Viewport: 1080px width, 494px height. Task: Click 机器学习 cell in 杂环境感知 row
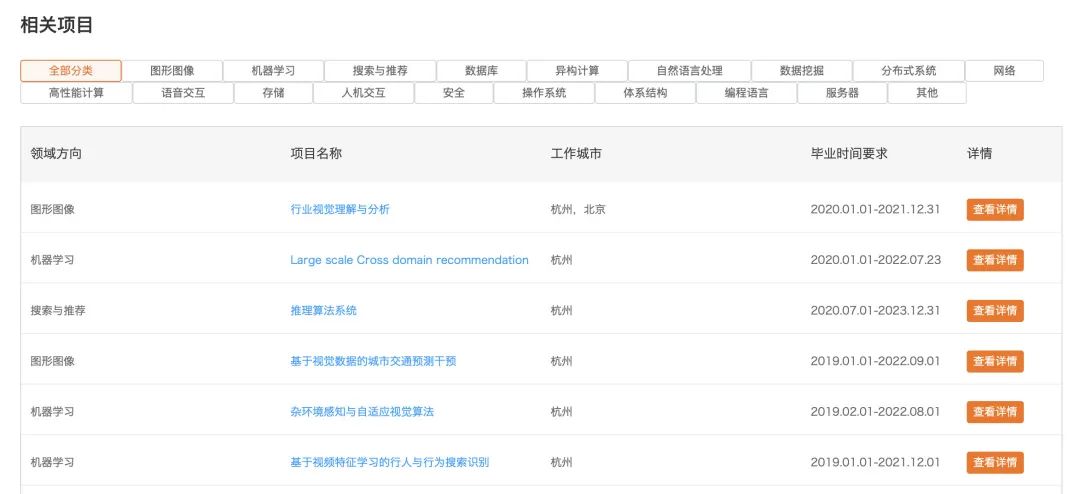(52, 412)
